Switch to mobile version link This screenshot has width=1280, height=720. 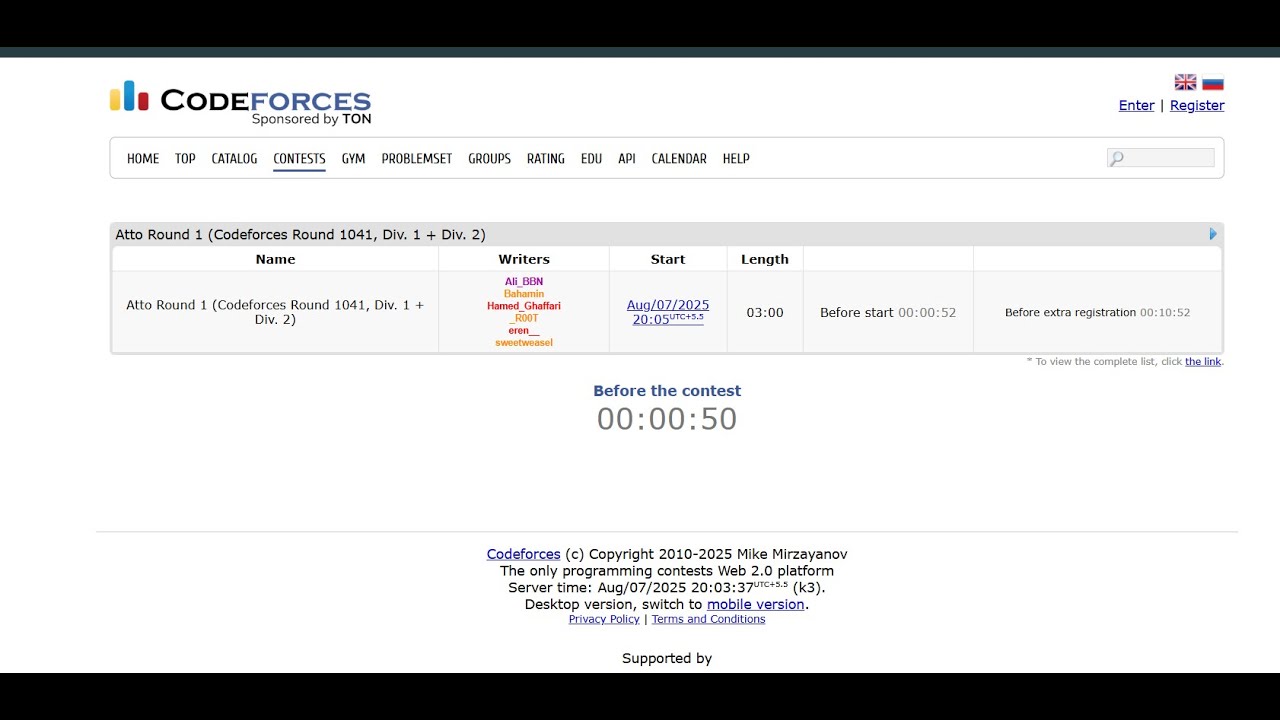coord(756,604)
